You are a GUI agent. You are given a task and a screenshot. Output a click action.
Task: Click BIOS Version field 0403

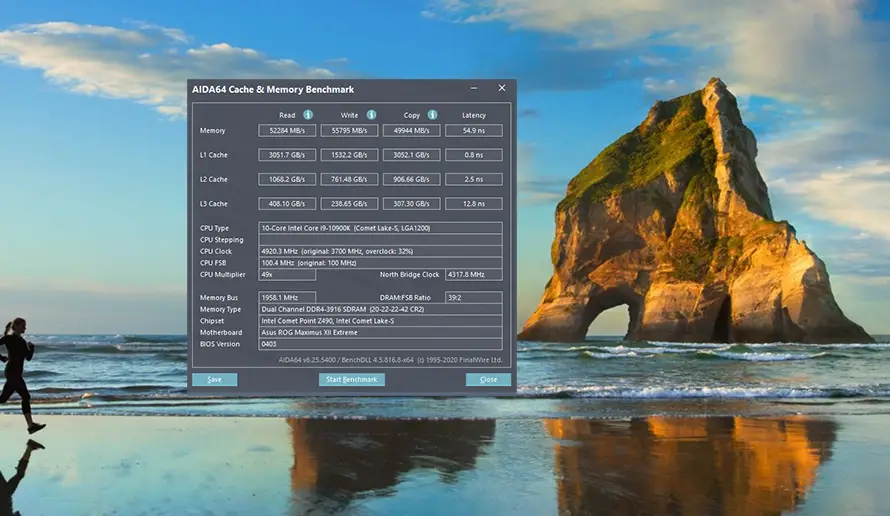[x=380, y=344]
